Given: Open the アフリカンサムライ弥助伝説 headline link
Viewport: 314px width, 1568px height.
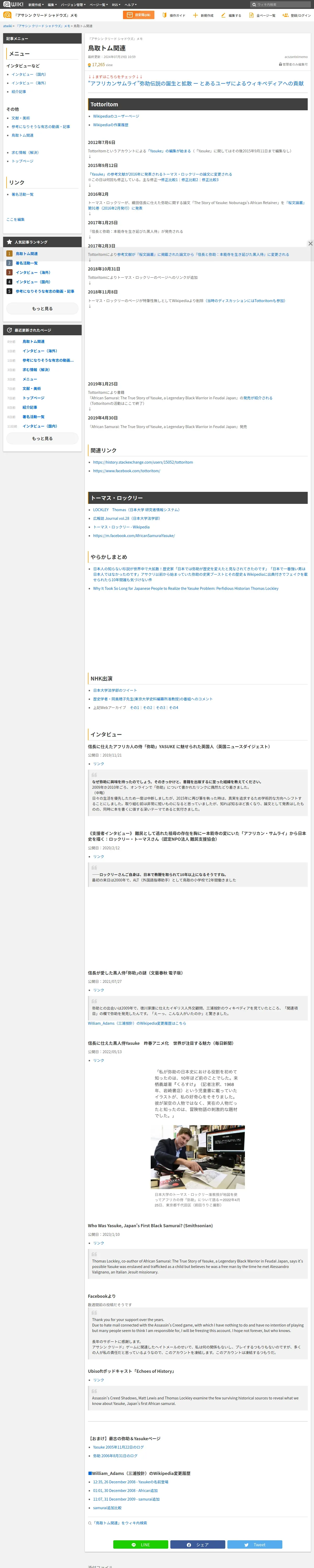Looking at the screenshot, I should (196, 83).
